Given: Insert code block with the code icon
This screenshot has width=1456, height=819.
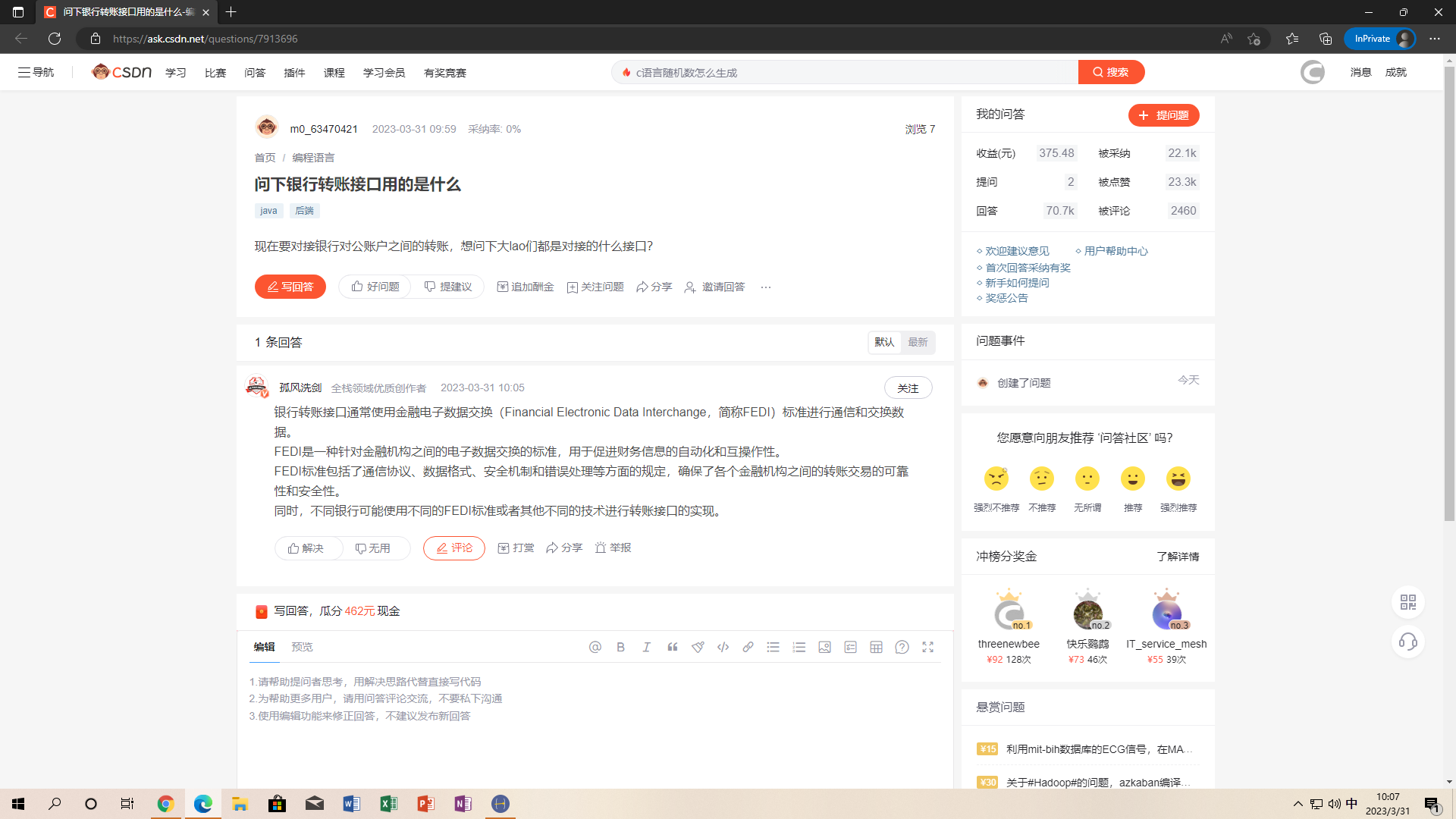Looking at the screenshot, I should click(723, 647).
